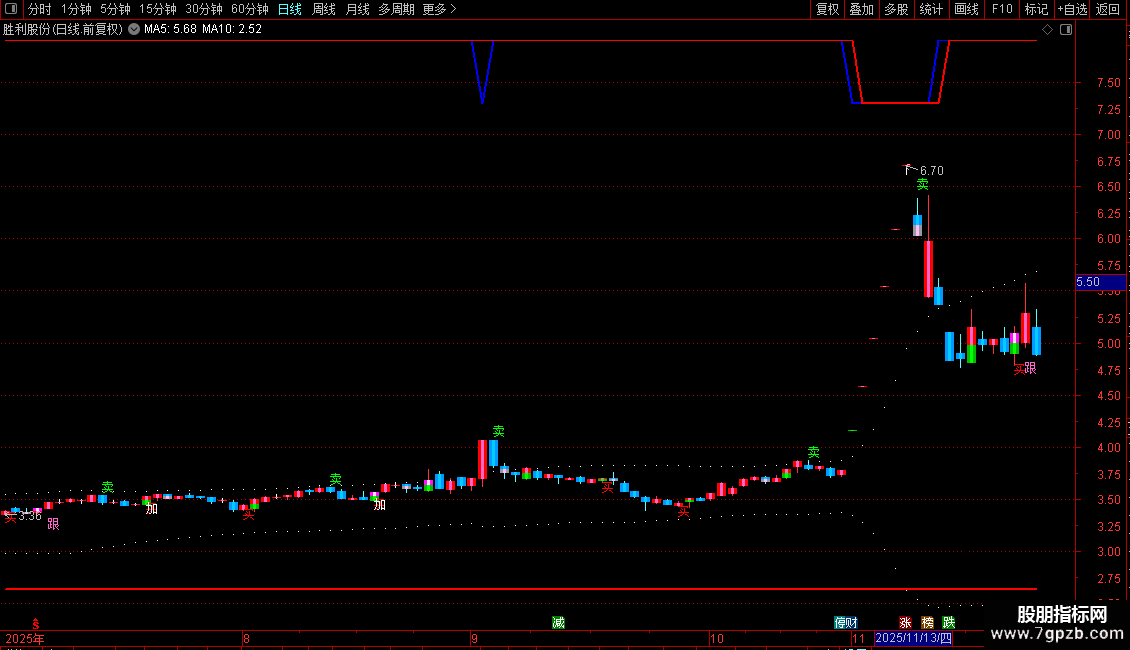Select the 60分钟 period tab
The width and height of the screenshot is (1130, 650).
point(250,9)
